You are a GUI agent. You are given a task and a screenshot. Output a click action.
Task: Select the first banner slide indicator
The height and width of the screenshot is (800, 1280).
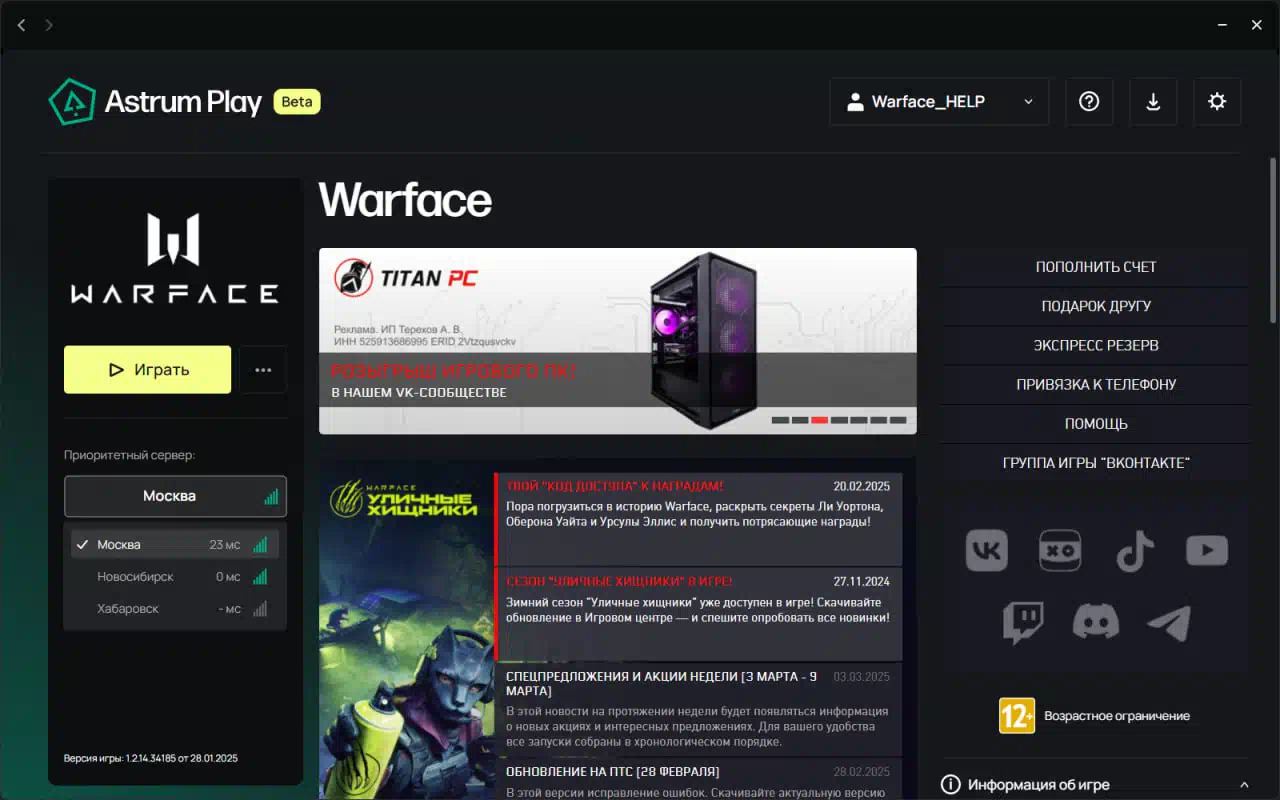pyautogui.click(x=780, y=420)
